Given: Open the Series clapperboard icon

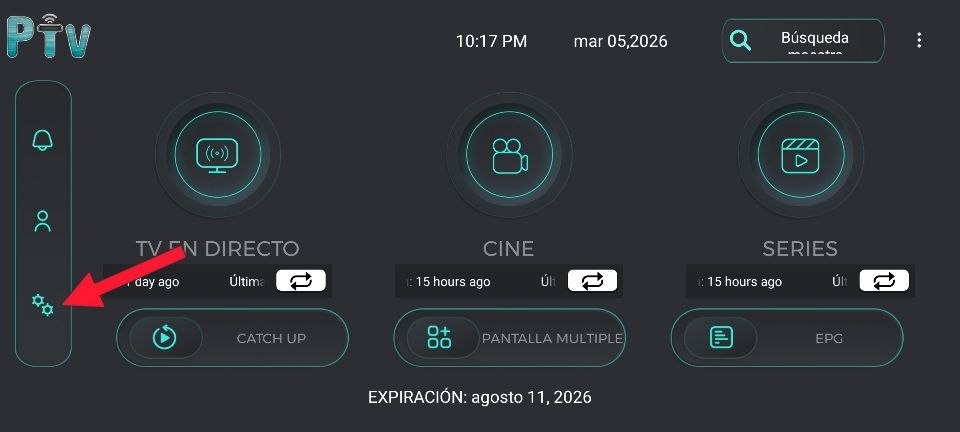Looking at the screenshot, I should click(800, 154).
